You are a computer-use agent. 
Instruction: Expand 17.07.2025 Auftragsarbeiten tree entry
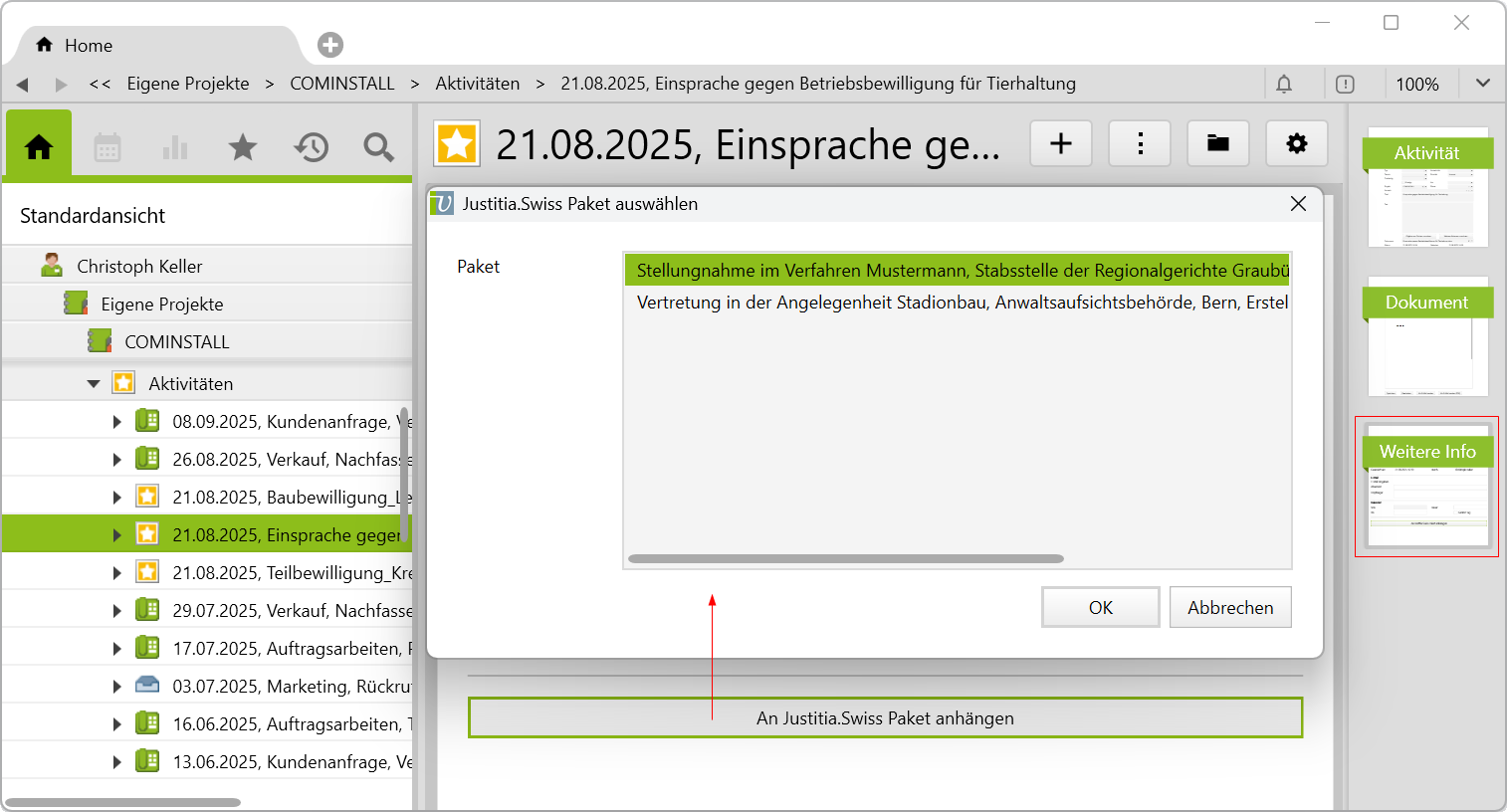coord(116,648)
